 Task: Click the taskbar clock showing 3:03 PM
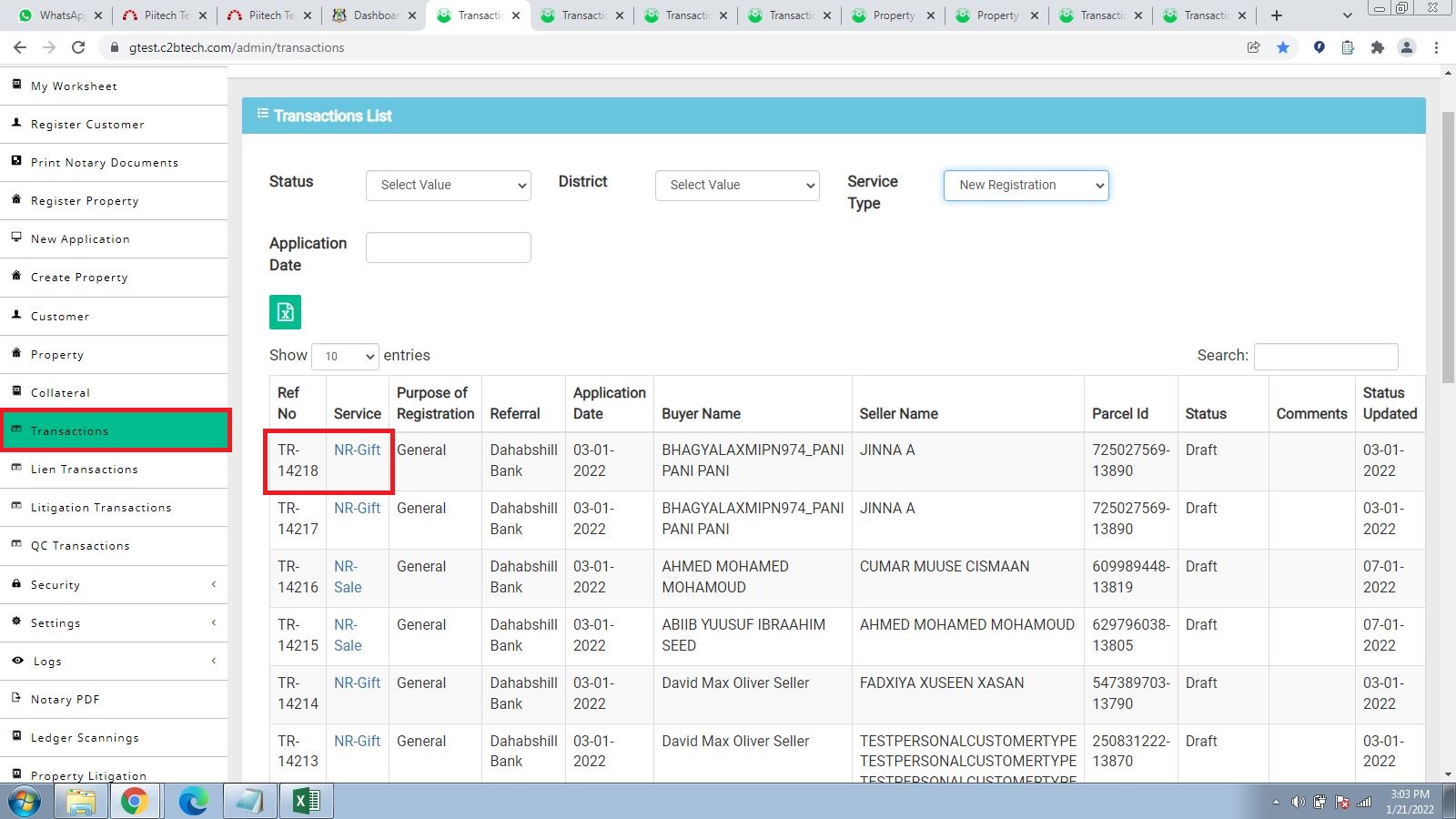(1410, 802)
